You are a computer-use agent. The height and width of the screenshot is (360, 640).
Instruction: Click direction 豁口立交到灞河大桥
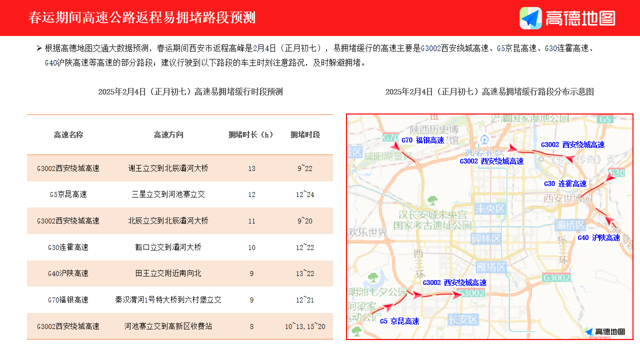[168, 247]
